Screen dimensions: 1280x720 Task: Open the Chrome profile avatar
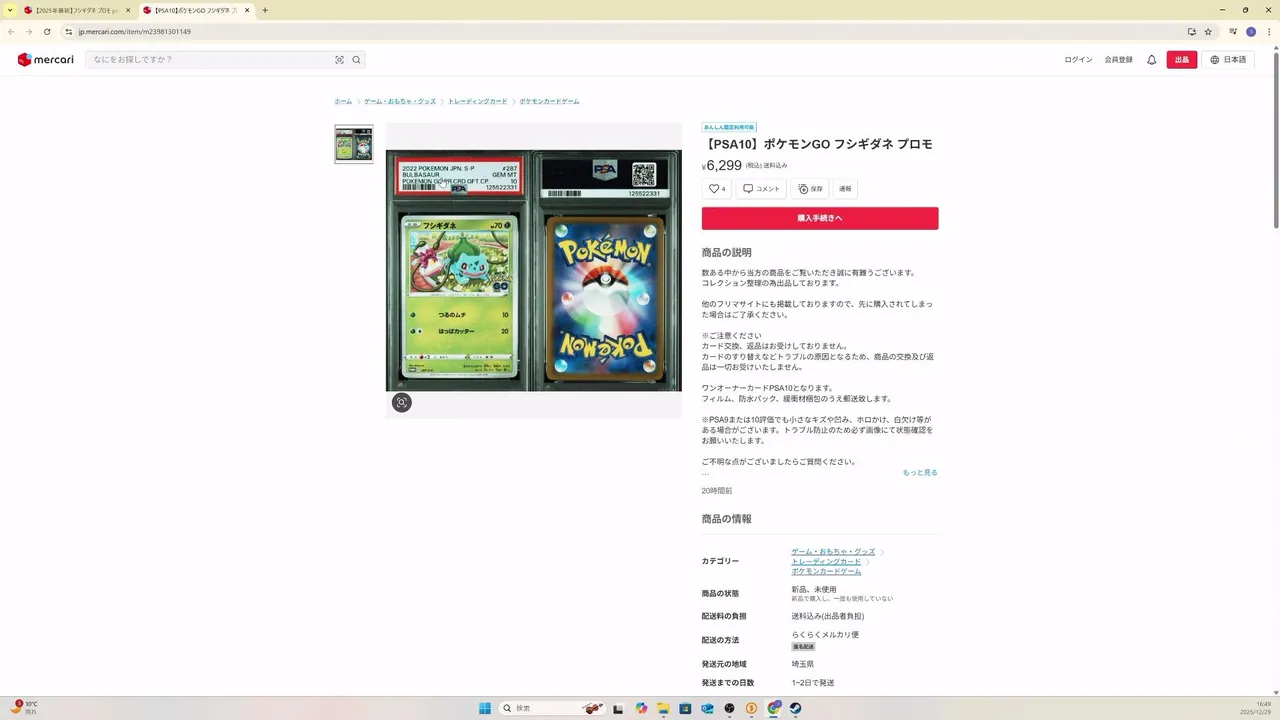point(1251,32)
